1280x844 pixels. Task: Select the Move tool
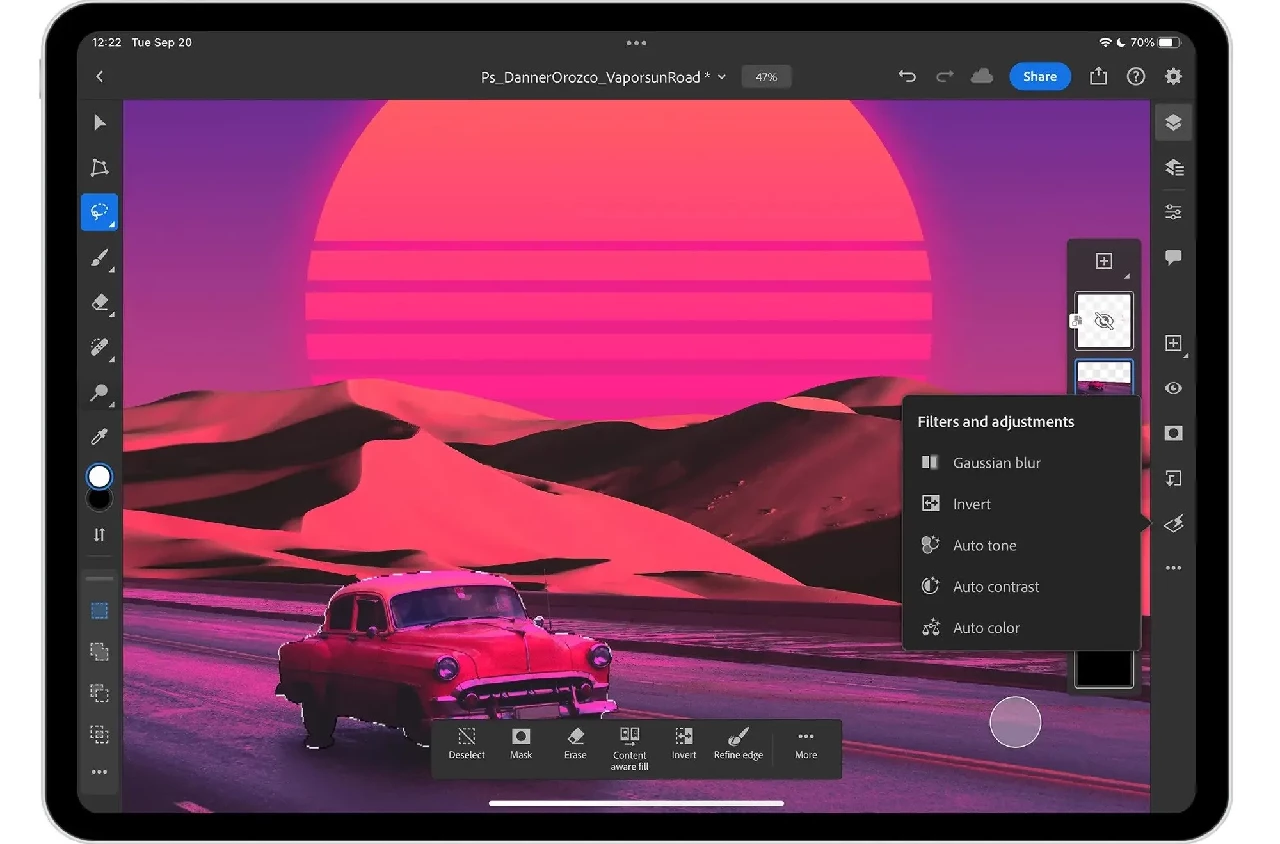[x=99, y=122]
